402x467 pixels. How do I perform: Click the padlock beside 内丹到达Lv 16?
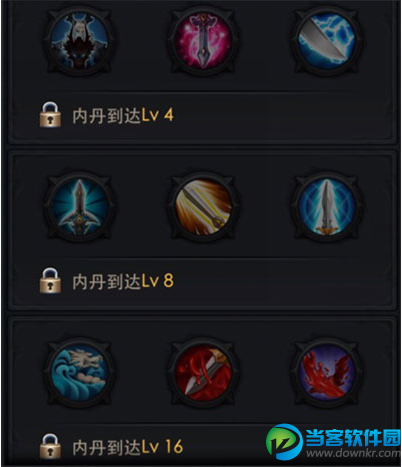click(50, 446)
